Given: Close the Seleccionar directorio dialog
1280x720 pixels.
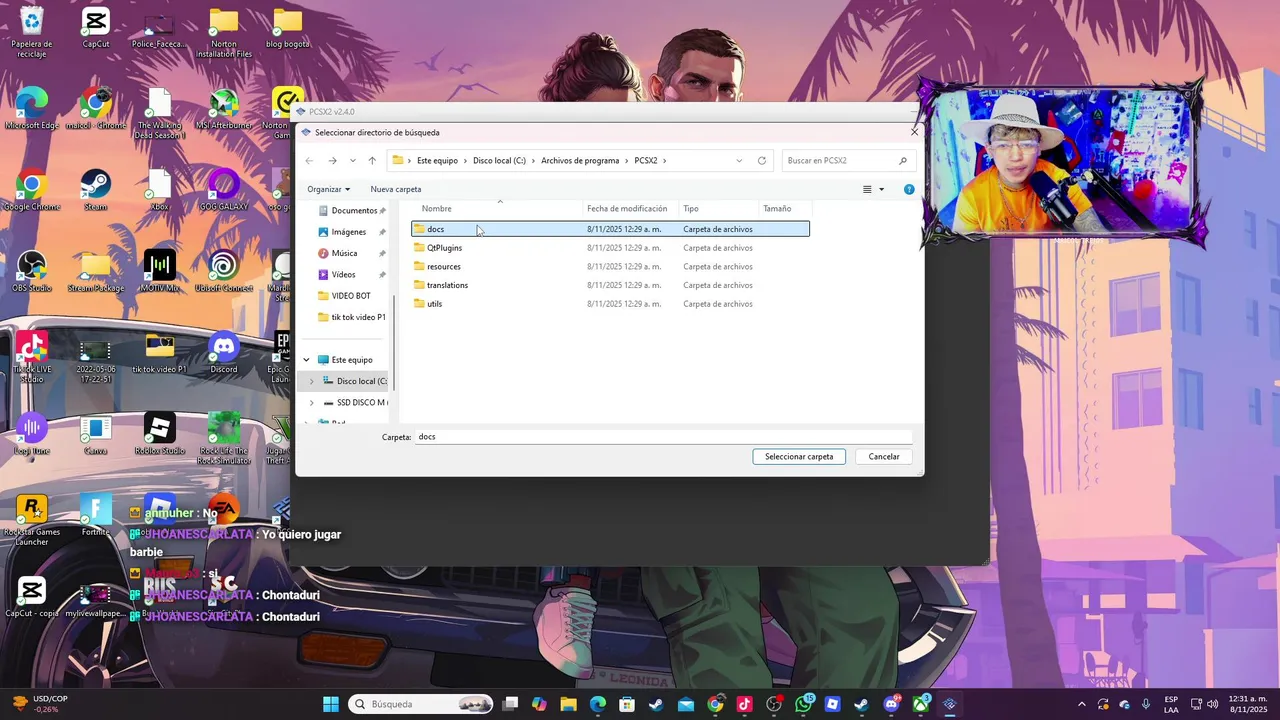Looking at the screenshot, I should (x=914, y=132).
